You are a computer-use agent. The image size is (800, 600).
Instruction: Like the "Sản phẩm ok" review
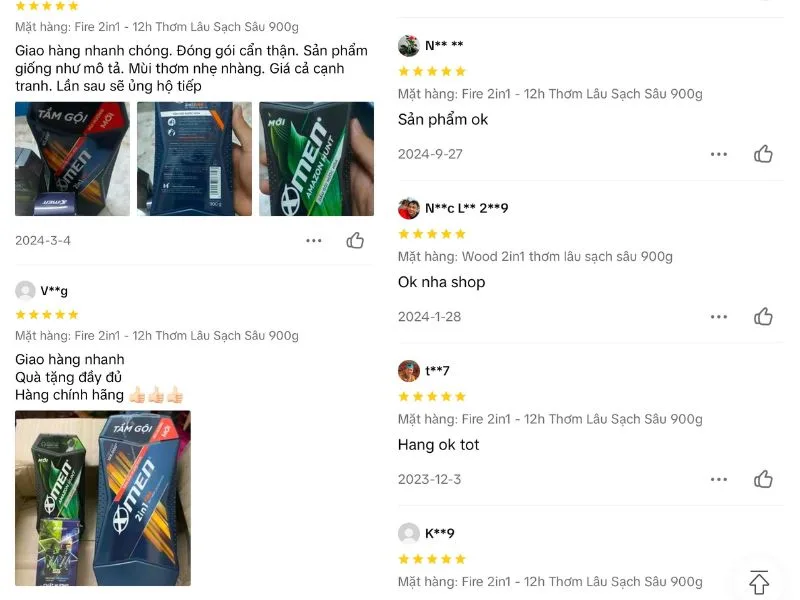tap(764, 153)
